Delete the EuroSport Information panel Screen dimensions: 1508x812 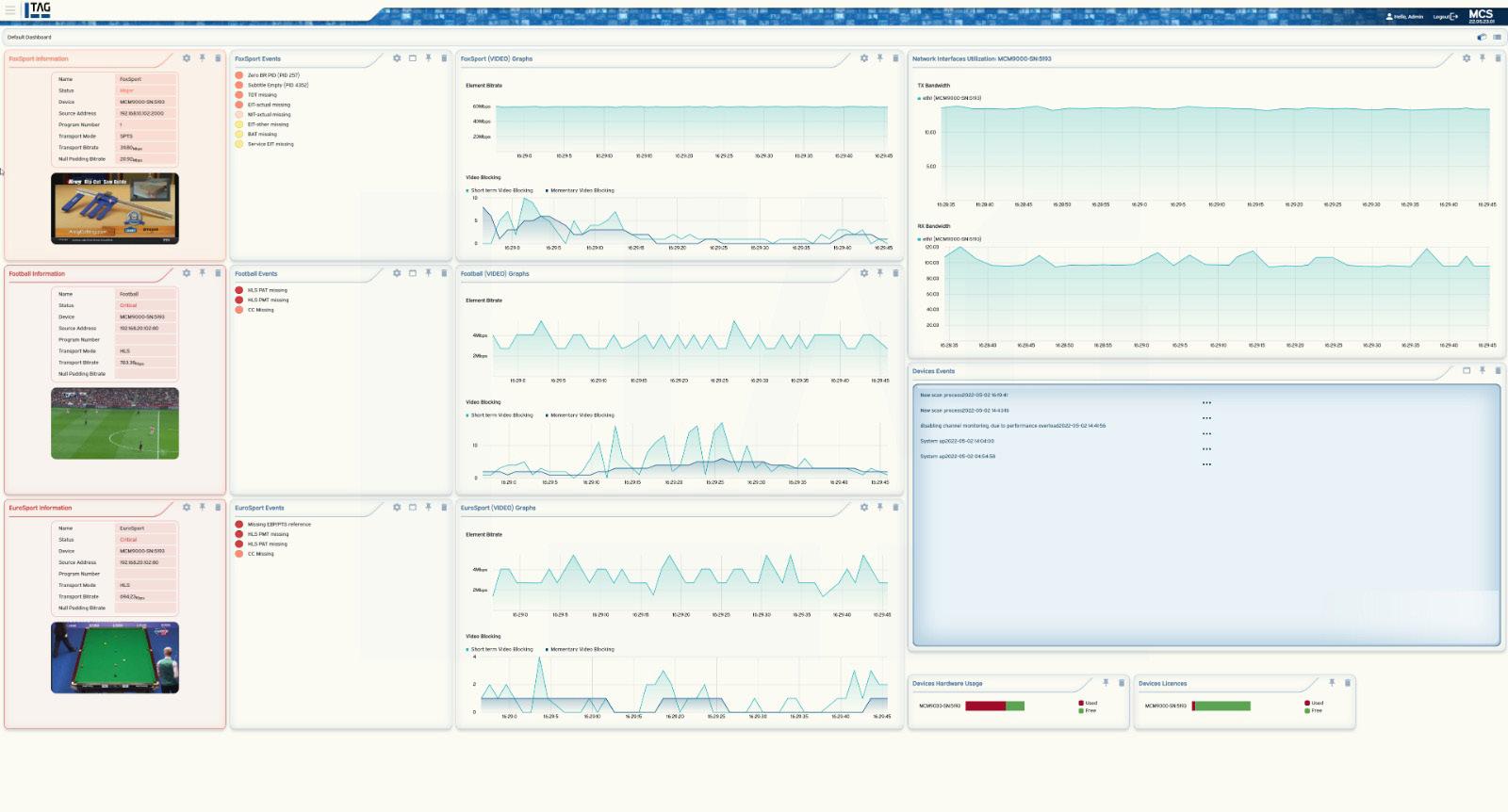coord(218,507)
